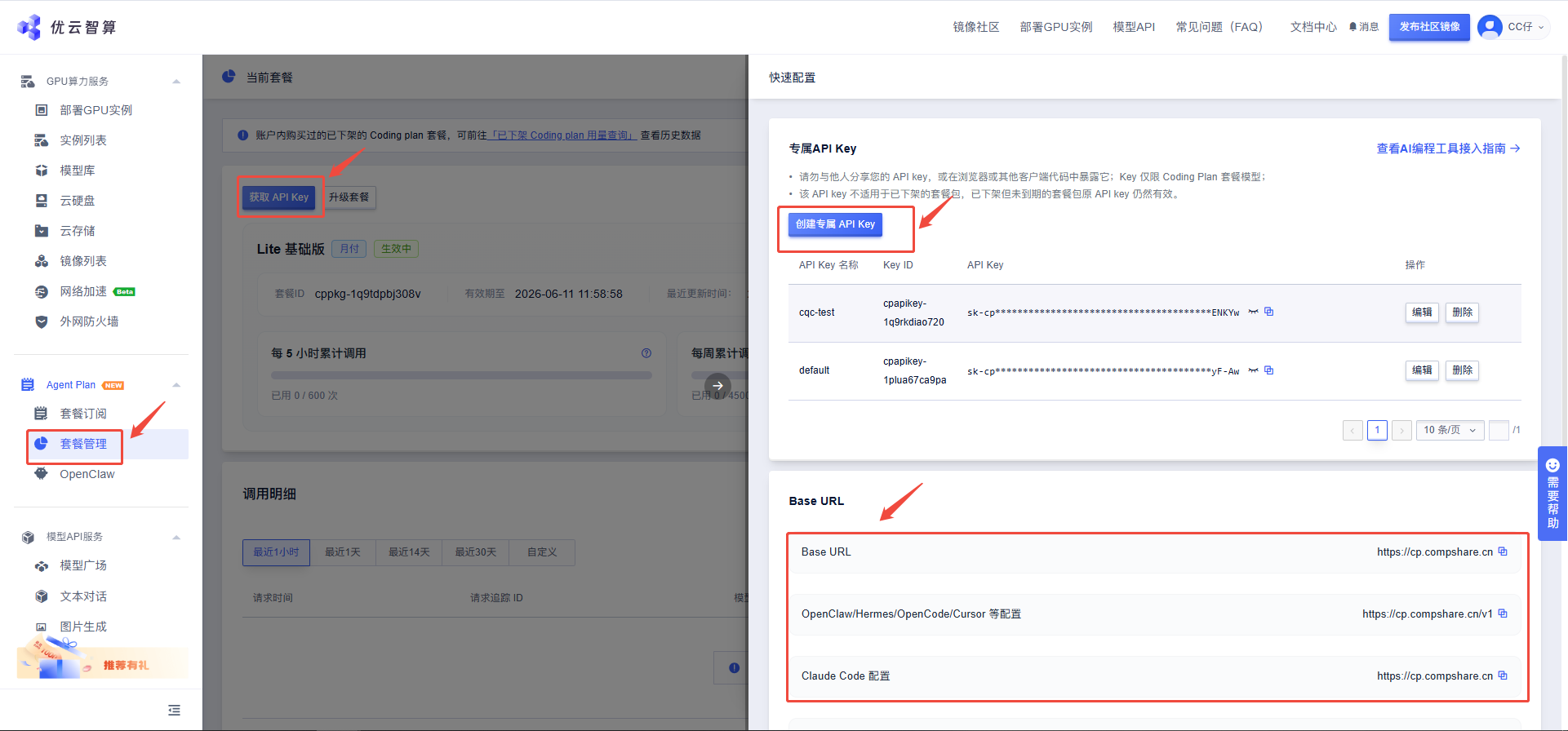Open 镜像社区 in the top navigation

tap(976, 27)
